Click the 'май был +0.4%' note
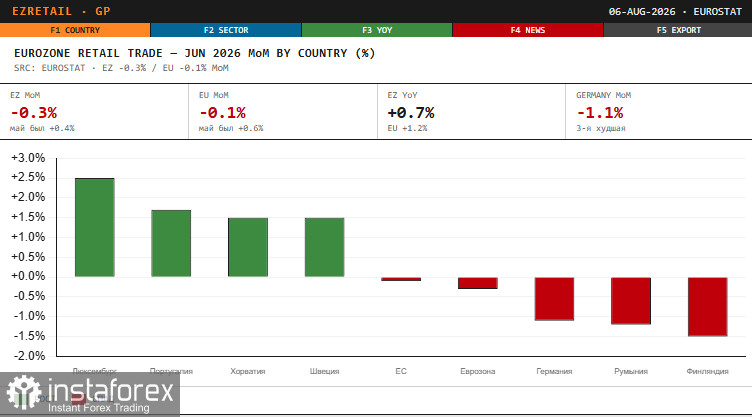This screenshot has height=417, width=752. 42,128
